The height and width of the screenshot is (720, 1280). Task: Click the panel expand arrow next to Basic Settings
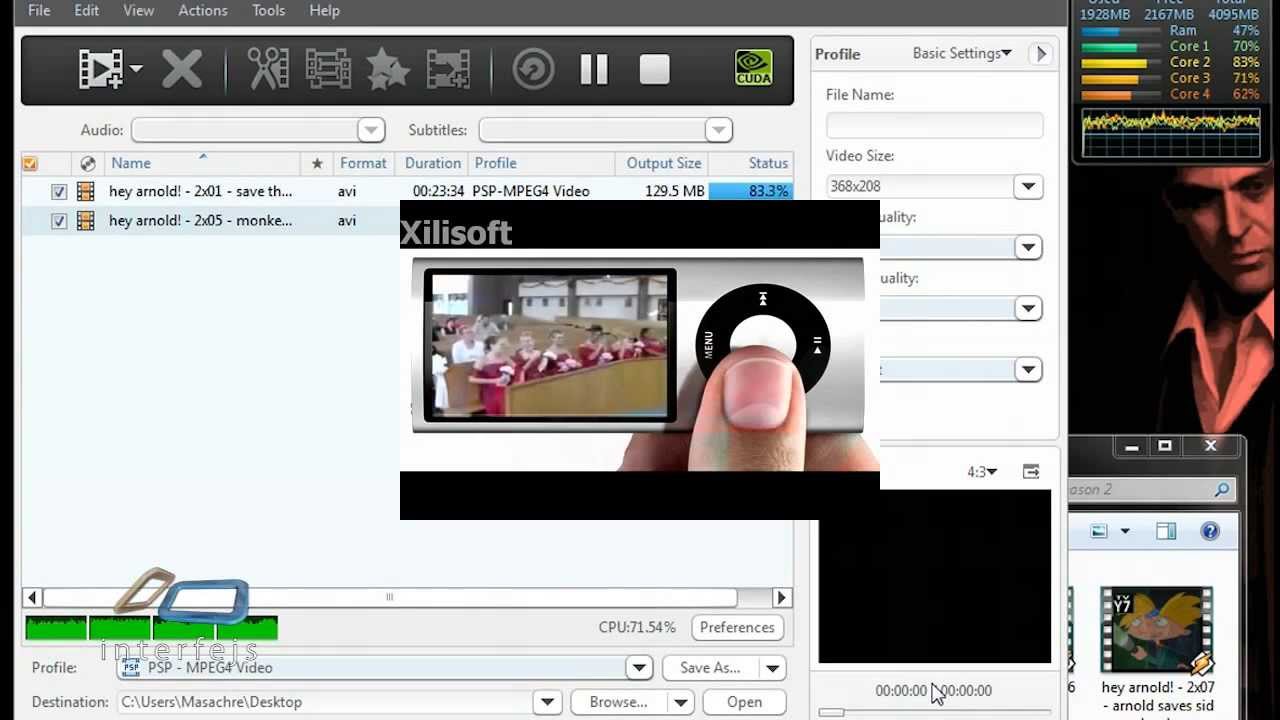1040,54
